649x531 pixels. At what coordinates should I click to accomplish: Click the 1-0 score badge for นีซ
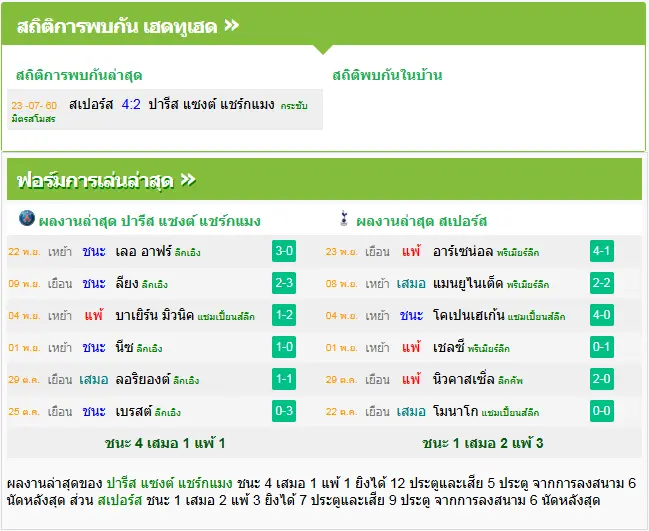pos(284,347)
